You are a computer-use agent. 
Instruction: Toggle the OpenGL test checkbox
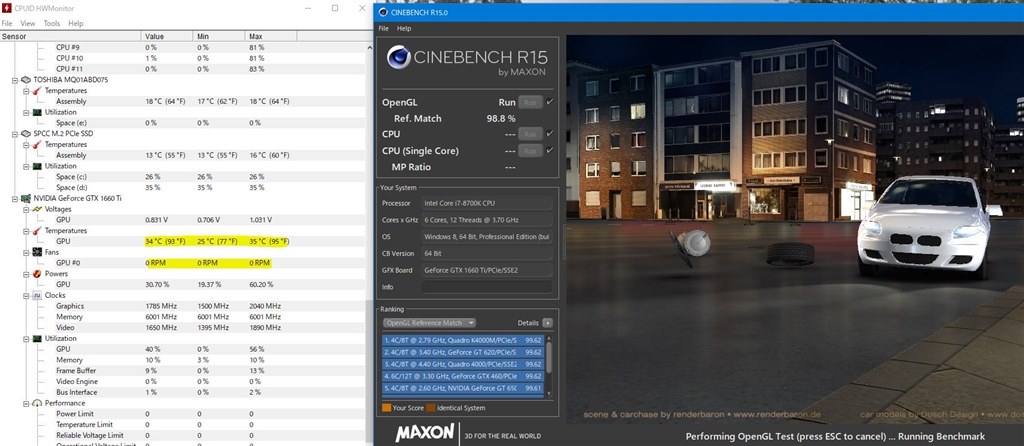549,102
